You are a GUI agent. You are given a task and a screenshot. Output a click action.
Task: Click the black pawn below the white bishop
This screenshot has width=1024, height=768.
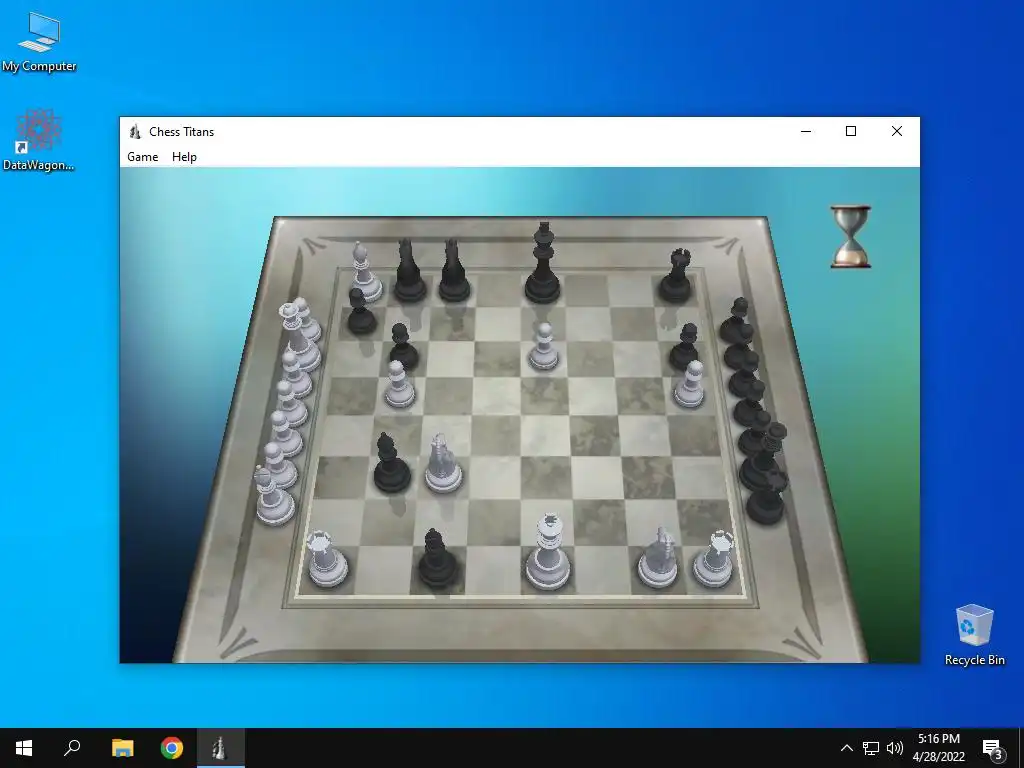pyautogui.click(x=360, y=312)
